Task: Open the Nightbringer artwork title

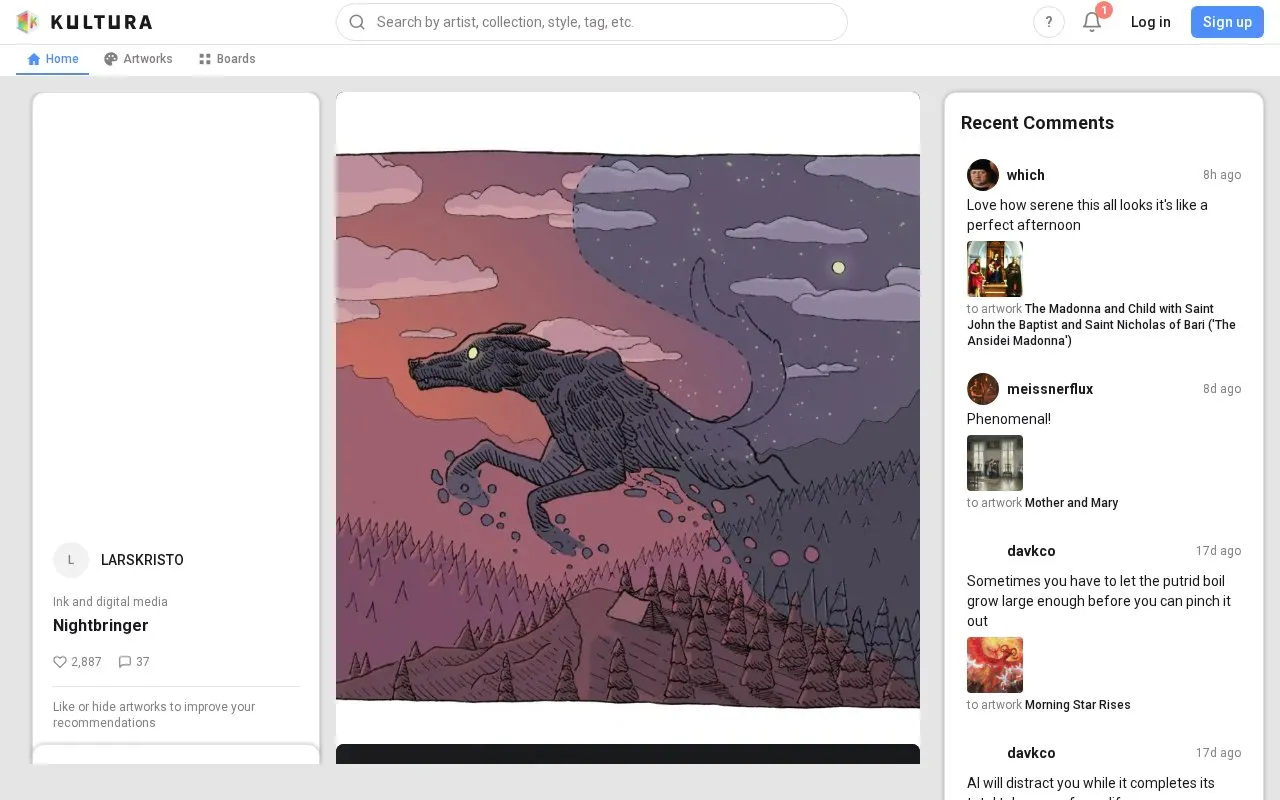Action: coord(100,625)
